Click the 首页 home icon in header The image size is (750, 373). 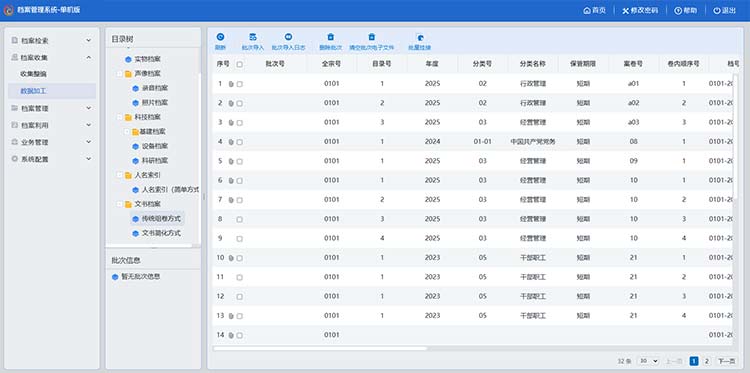[x=587, y=11]
